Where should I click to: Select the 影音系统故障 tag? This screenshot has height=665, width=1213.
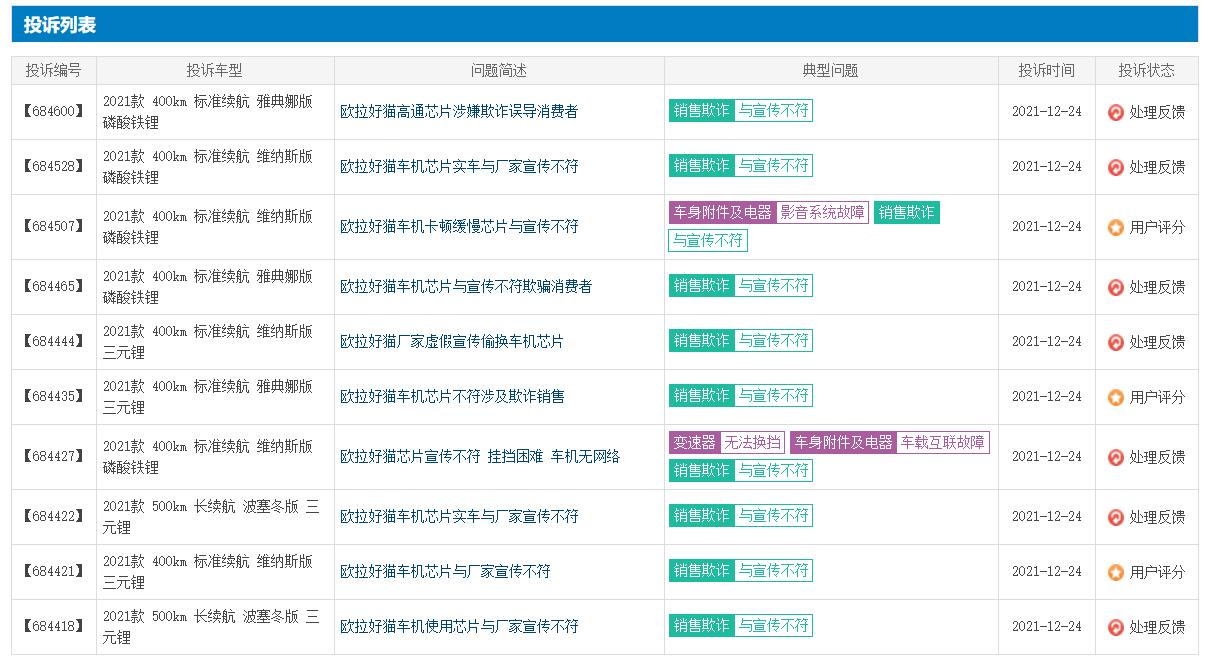tap(822, 213)
